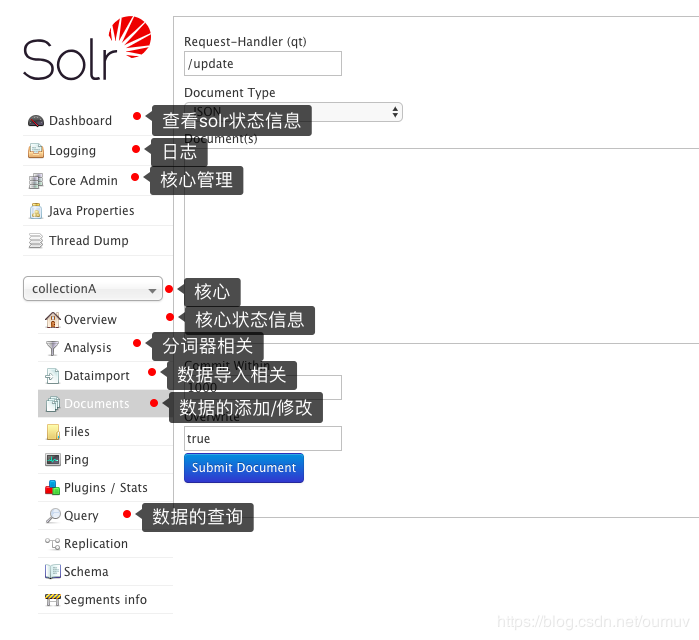Click the Schema book icon
This screenshot has height=640, width=699.
(x=53, y=571)
